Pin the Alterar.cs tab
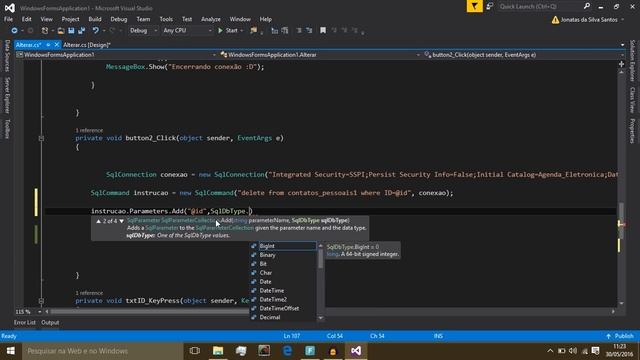 [x=48, y=45]
